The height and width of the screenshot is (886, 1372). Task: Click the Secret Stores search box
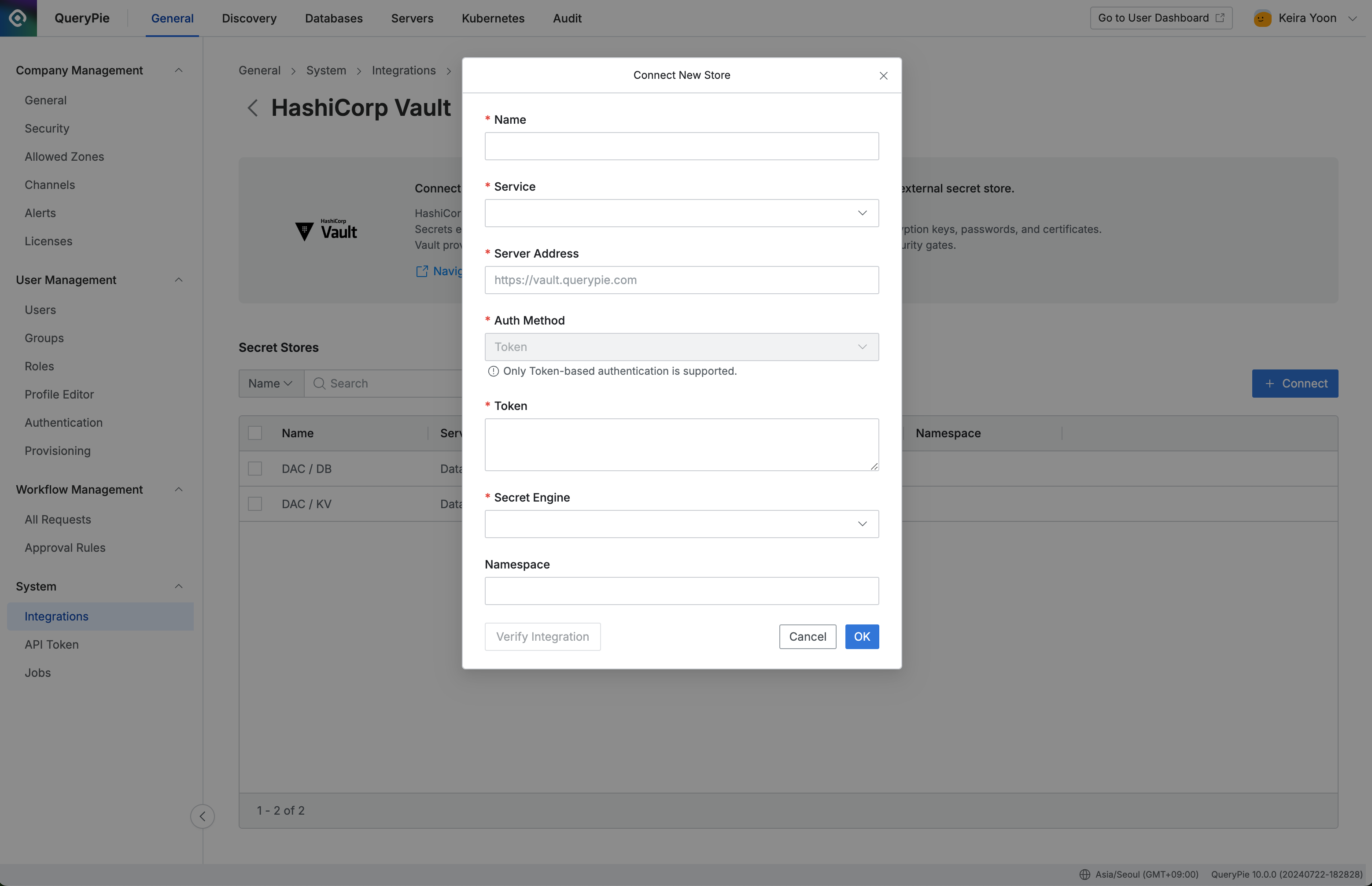[383, 383]
